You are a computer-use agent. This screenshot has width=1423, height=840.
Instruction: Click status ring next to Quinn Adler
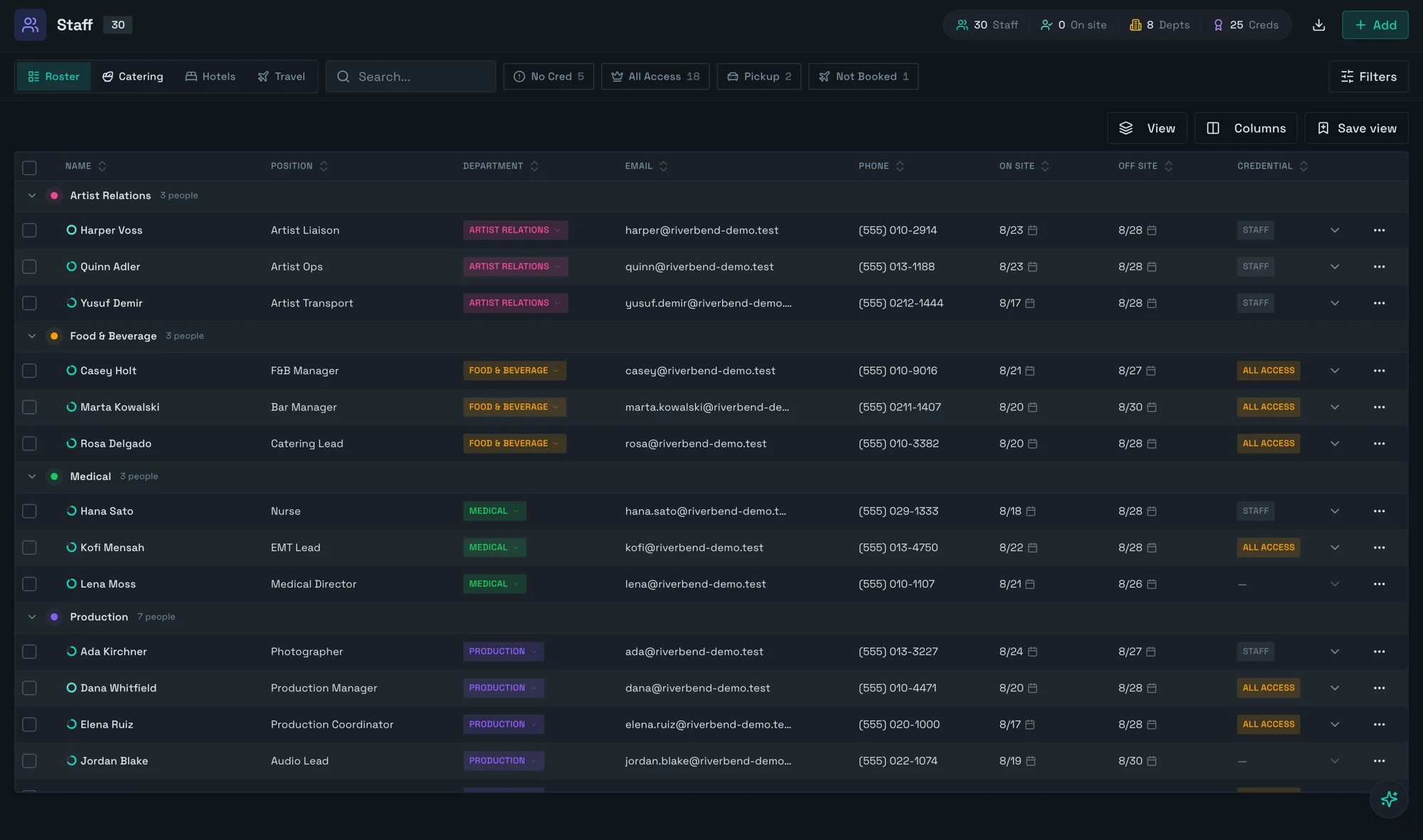(x=71, y=267)
